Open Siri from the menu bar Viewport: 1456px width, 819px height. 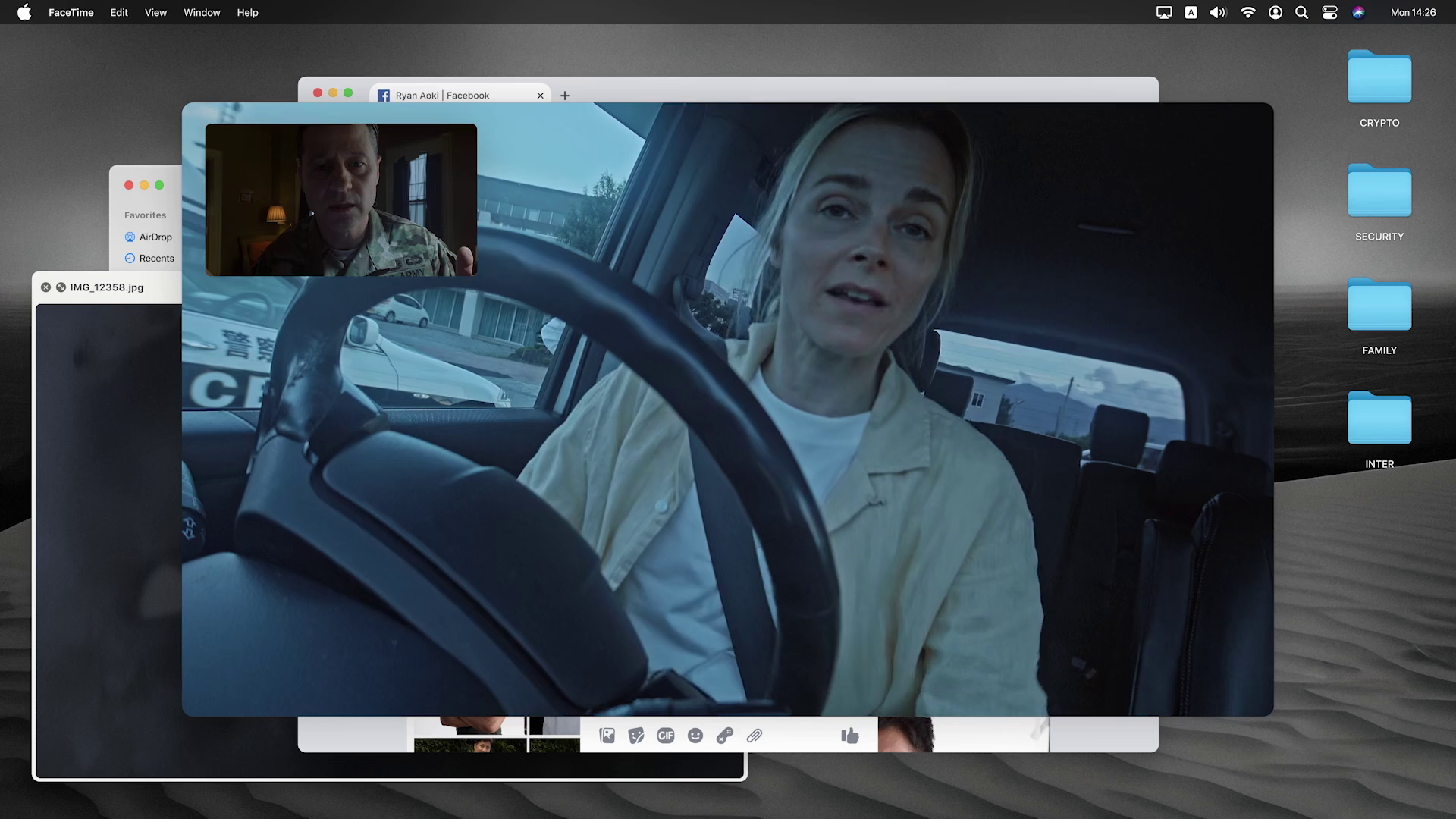[x=1358, y=12]
